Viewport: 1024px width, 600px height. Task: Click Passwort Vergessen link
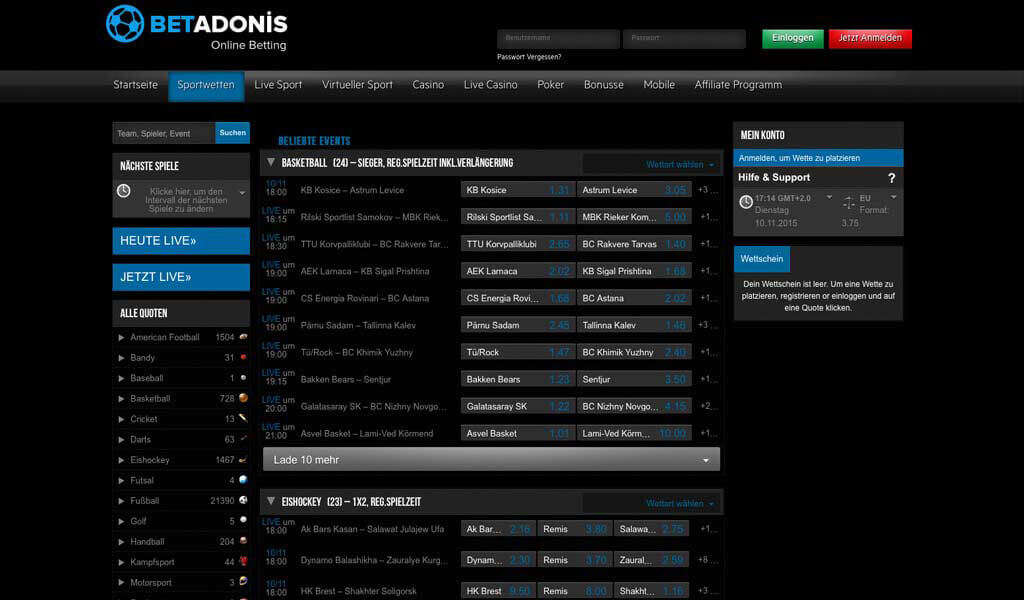(x=529, y=57)
